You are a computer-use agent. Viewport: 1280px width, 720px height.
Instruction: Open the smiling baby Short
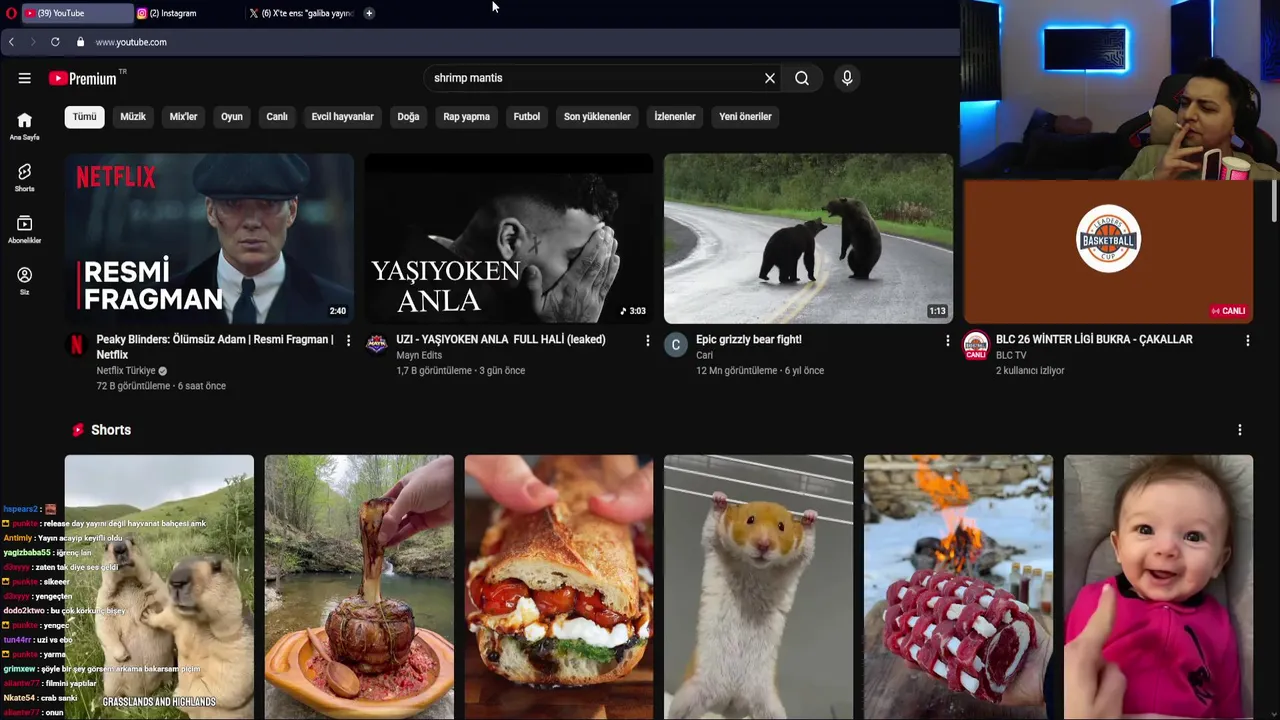click(1158, 587)
